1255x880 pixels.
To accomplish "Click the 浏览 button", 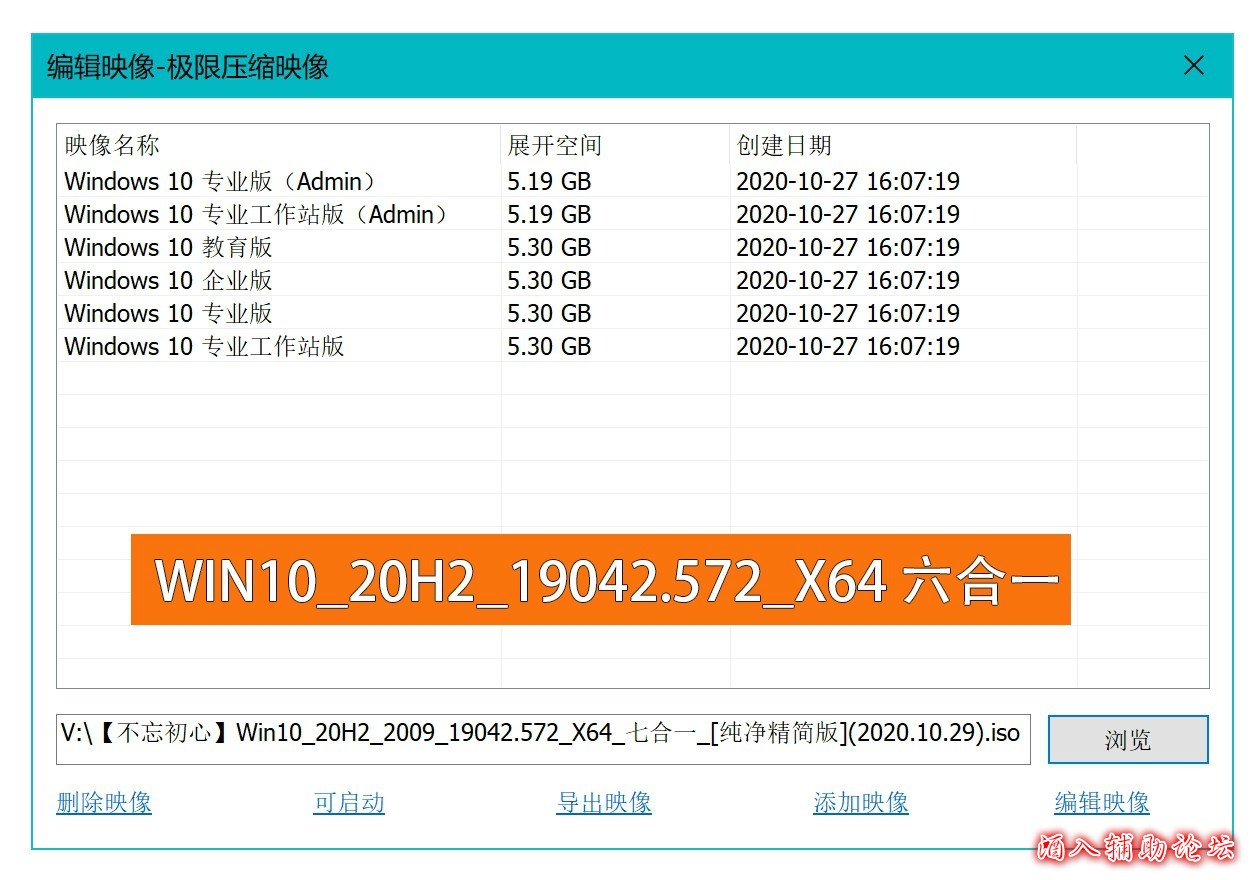I will [x=1128, y=740].
